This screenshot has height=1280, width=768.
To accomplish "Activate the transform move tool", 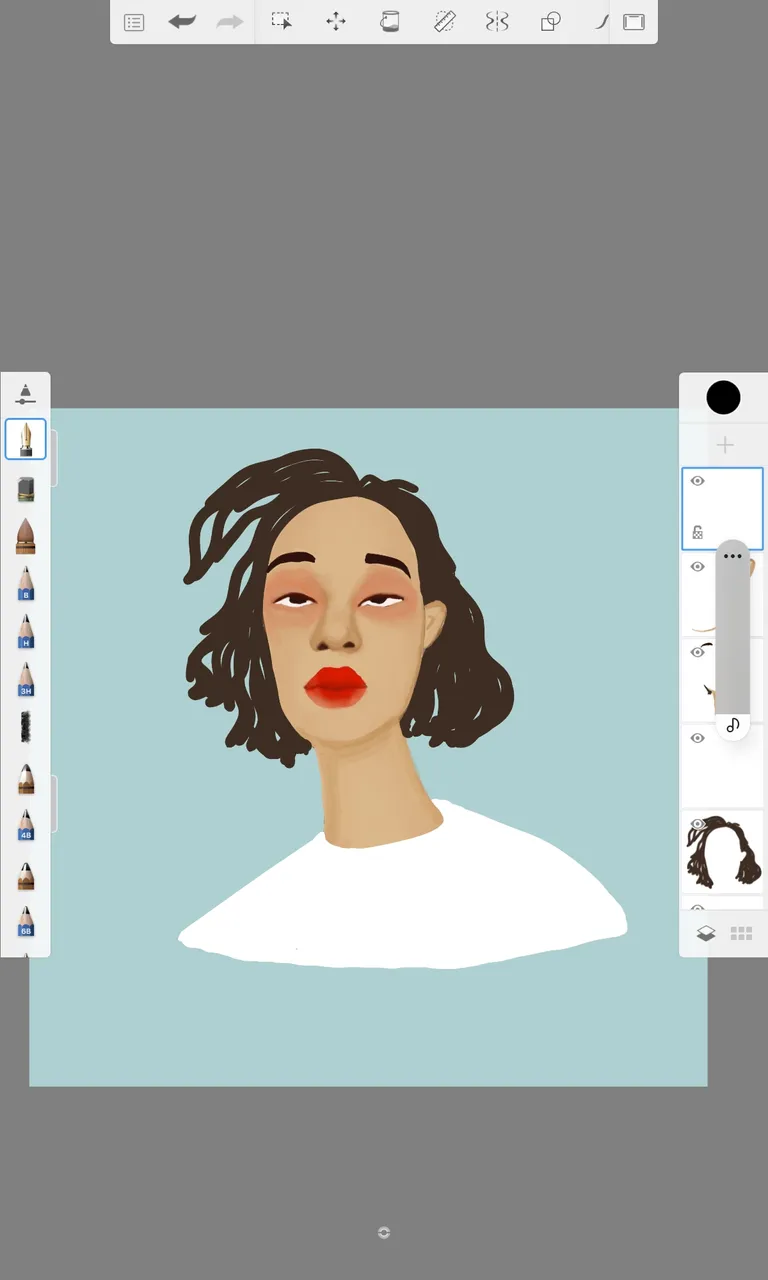I will (336, 21).
